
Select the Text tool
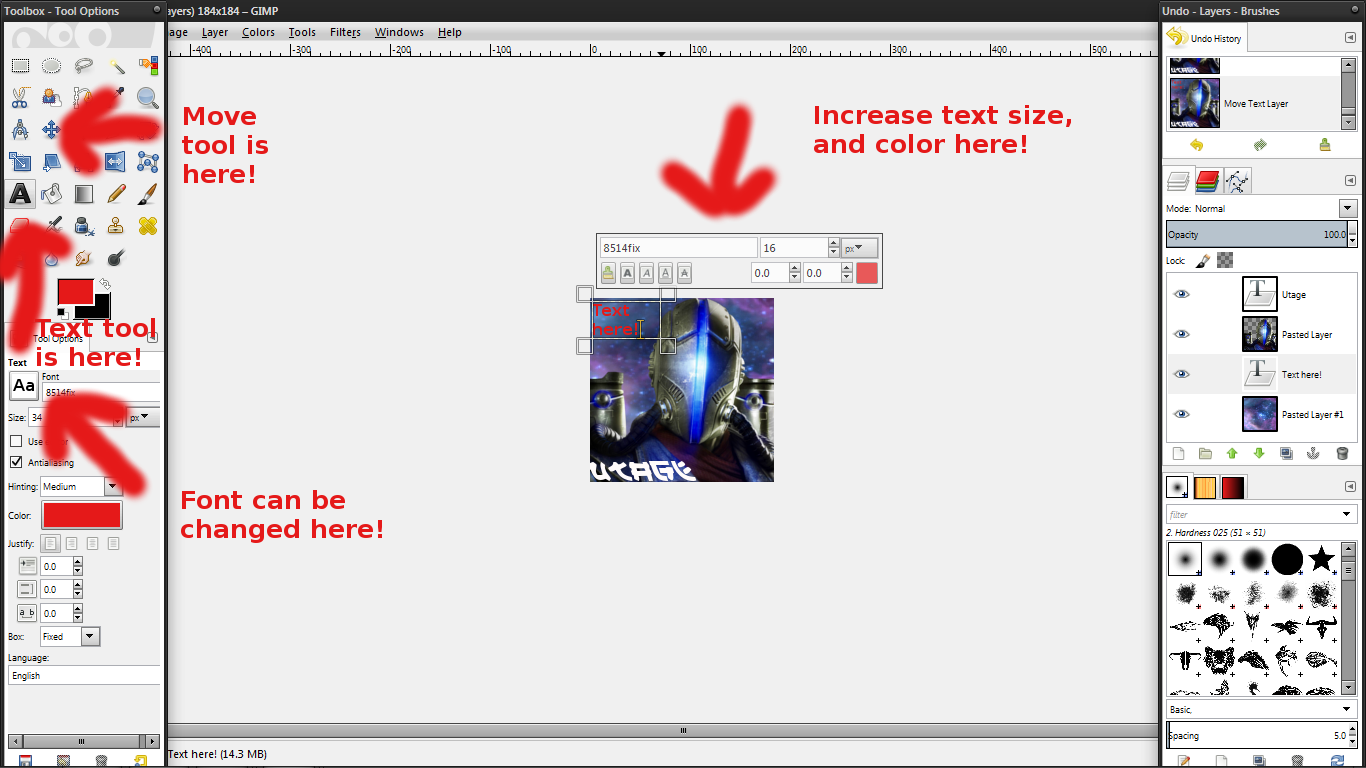click(20, 194)
